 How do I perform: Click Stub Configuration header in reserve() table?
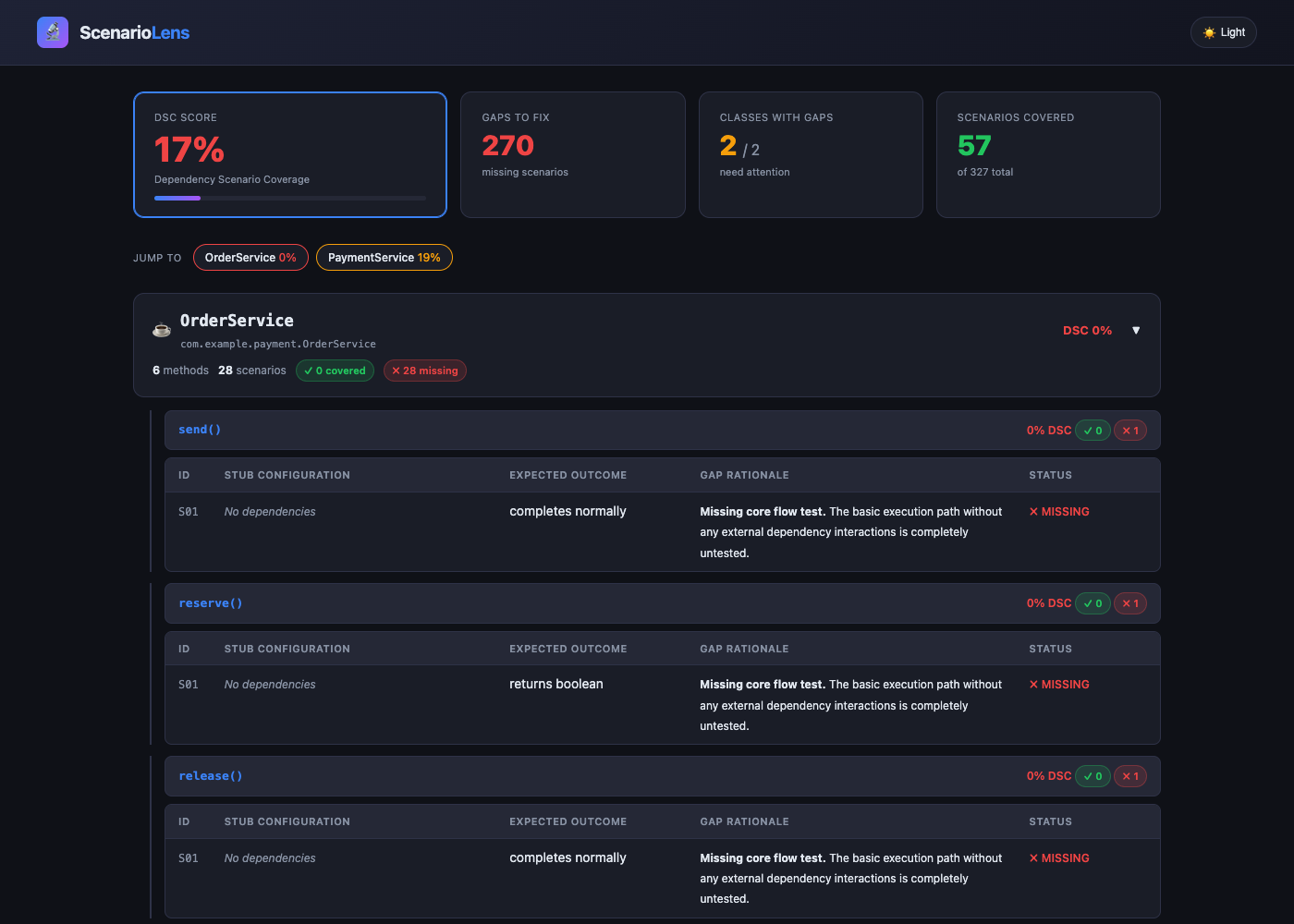[x=287, y=649]
